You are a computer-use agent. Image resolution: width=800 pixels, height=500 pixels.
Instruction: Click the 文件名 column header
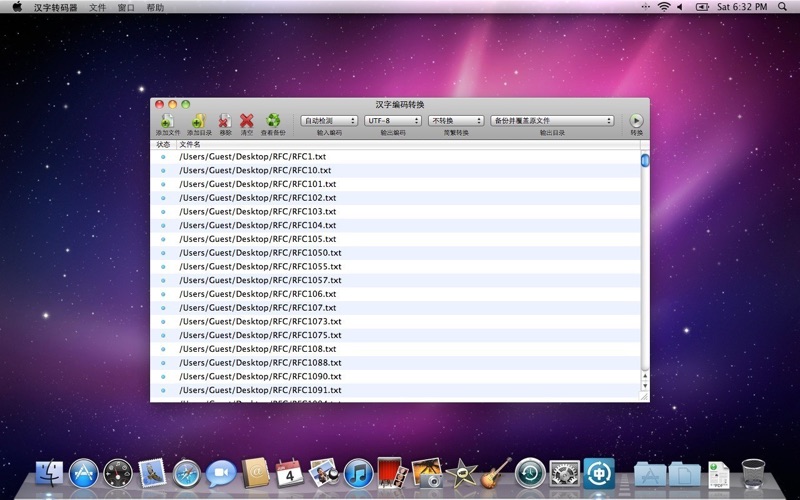coord(190,144)
